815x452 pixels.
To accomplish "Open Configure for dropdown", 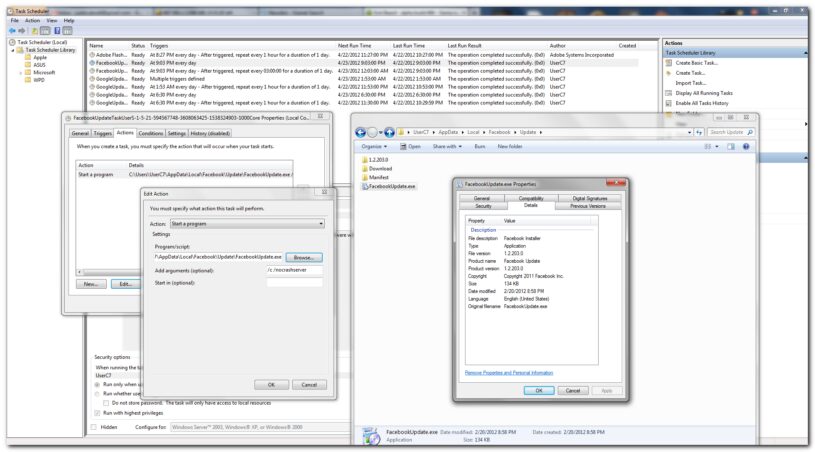I will [x=260, y=427].
